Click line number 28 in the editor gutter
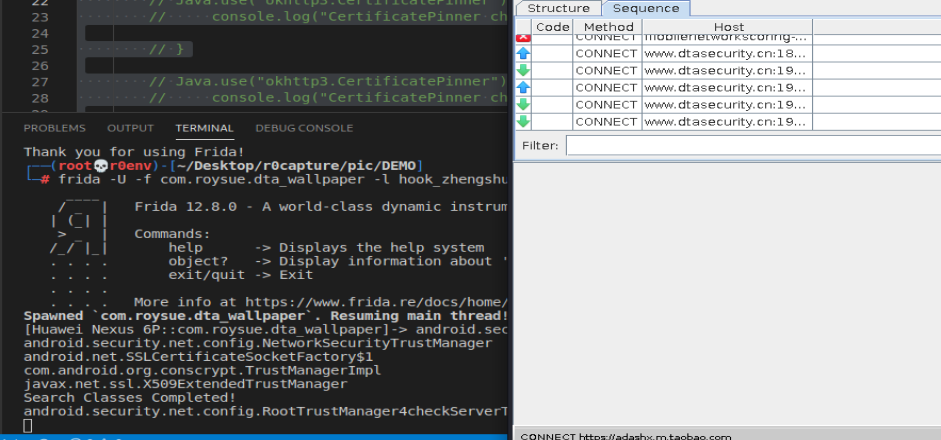The height and width of the screenshot is (440, 941). pos(40,98)
